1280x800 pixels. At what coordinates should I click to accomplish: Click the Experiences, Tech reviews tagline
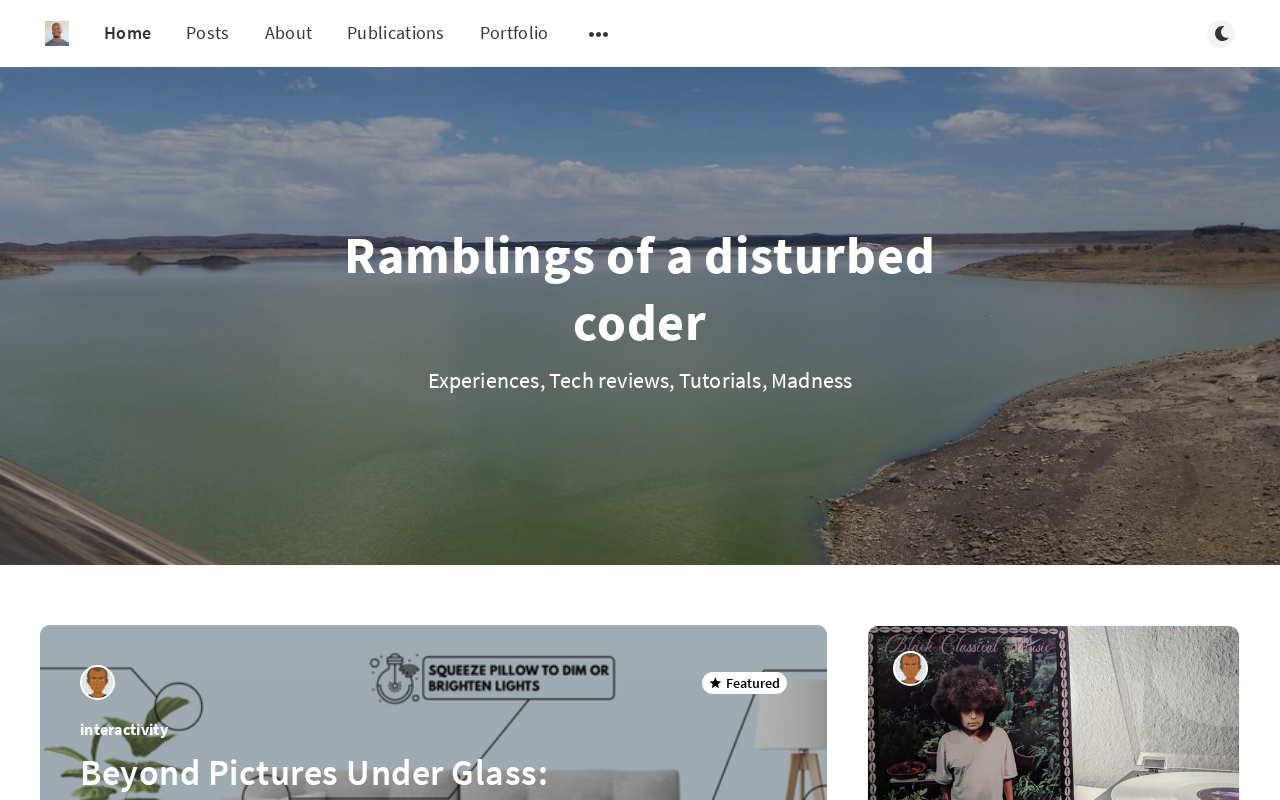[640, 381]
